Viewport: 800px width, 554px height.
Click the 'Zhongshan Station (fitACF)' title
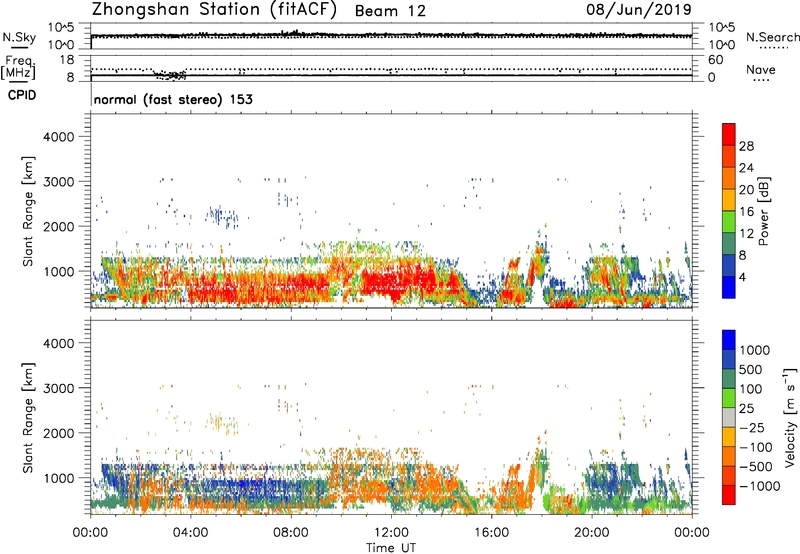(214, 9)
